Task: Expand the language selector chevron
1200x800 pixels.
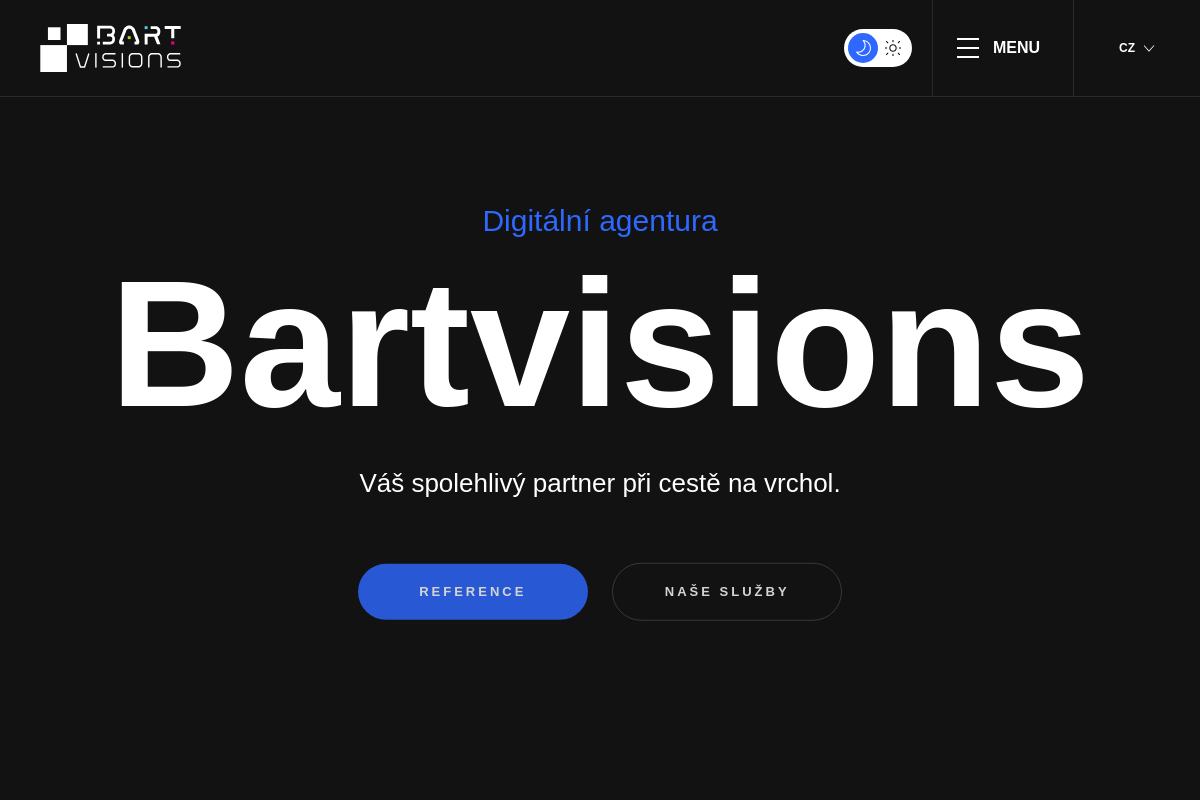Action: click(x=1149, y=48)
